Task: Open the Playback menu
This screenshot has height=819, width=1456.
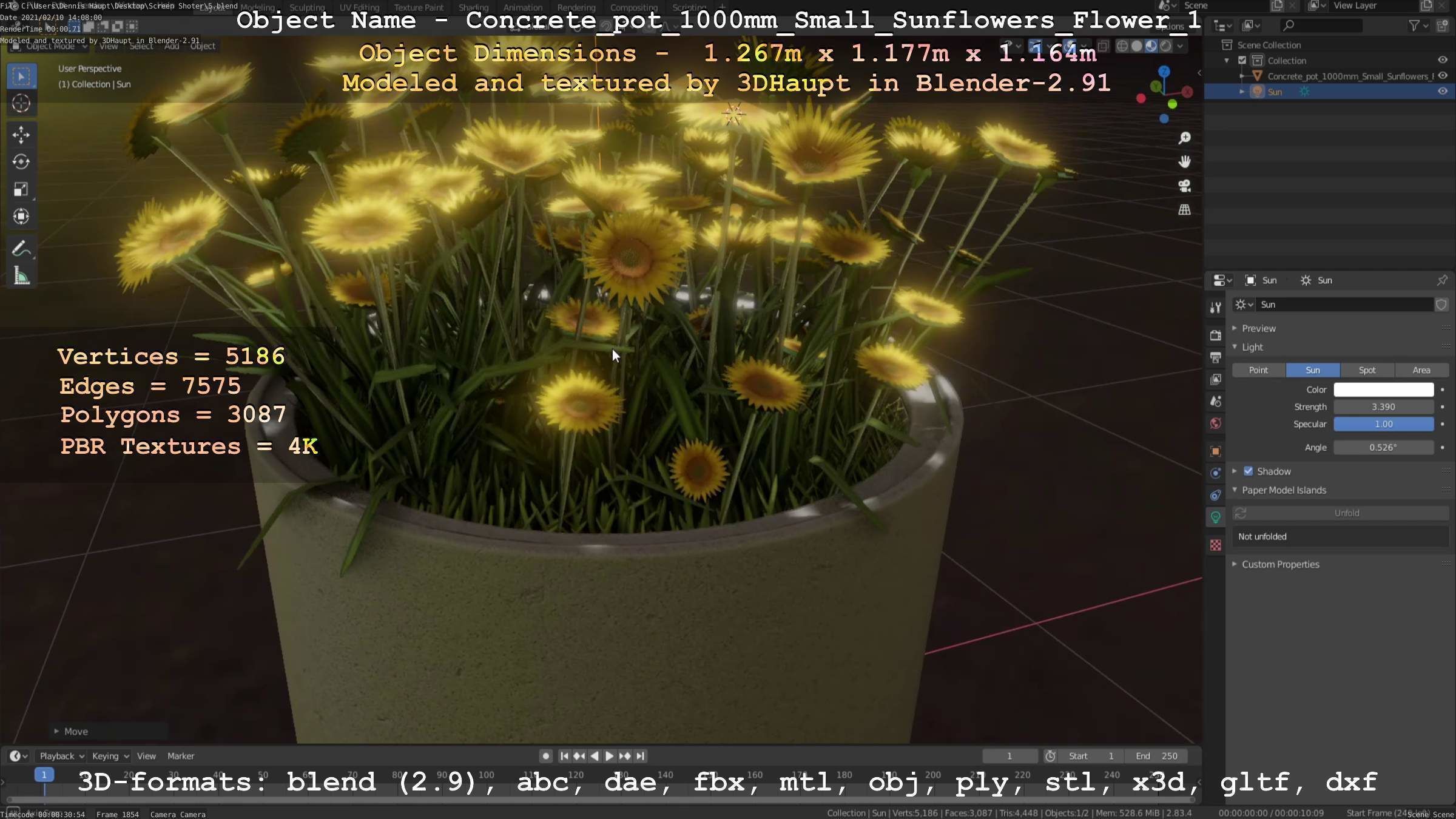Action: (x=61, y=756)
